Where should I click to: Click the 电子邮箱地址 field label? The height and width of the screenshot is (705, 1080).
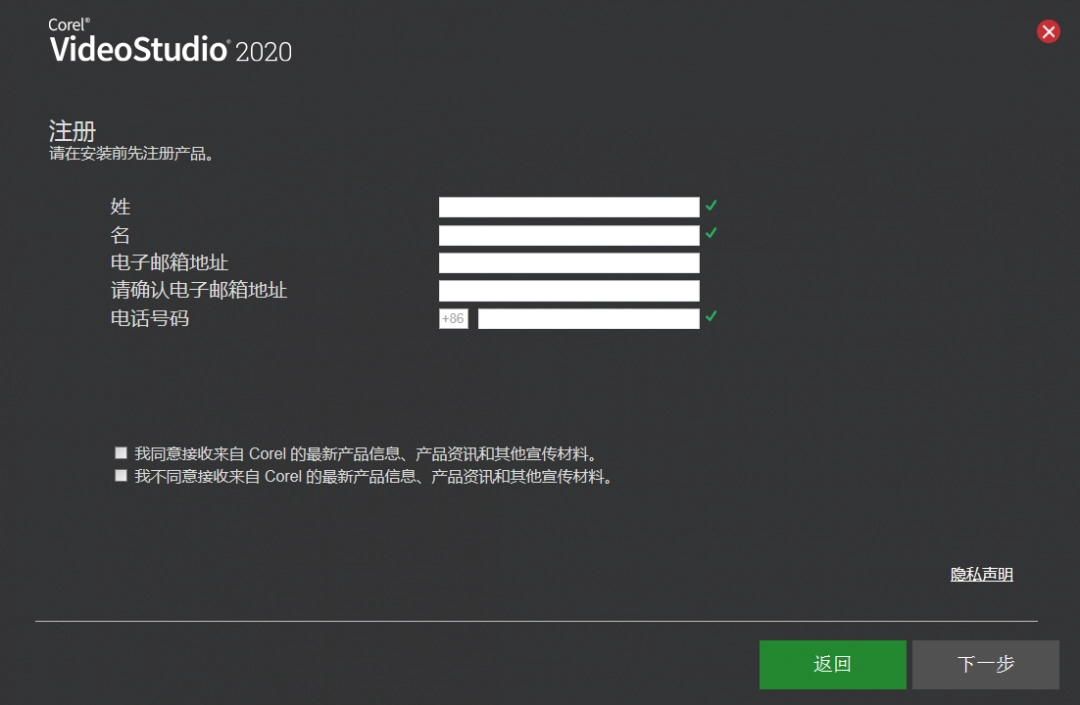[x=169, y=263]
